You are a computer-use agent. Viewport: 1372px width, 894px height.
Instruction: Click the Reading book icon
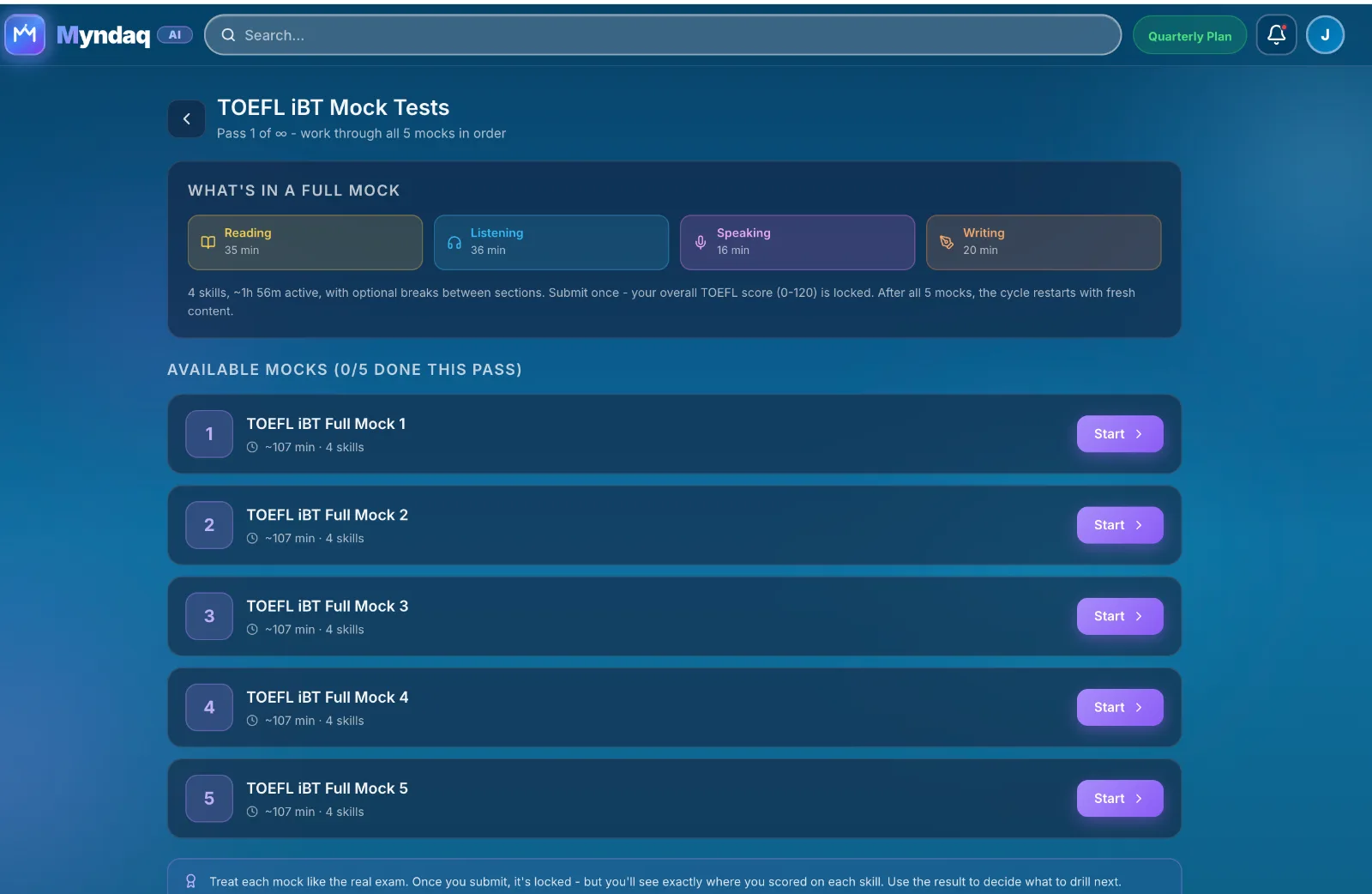click(x=208, y=243)
